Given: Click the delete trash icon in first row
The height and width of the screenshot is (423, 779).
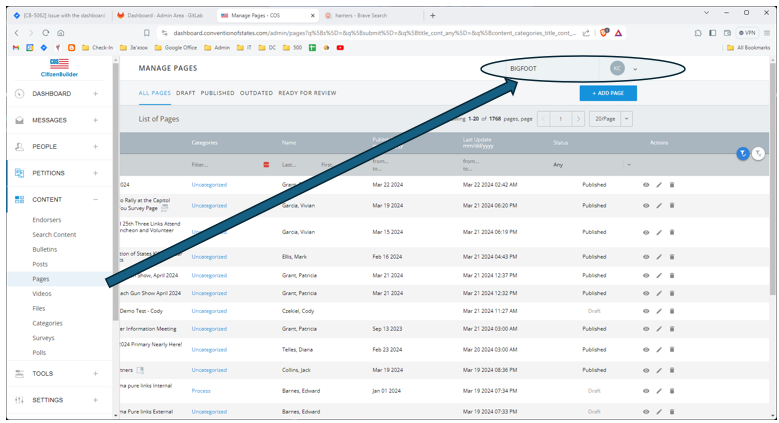Looking at the screenshot, I should click(x=672, y=185).
